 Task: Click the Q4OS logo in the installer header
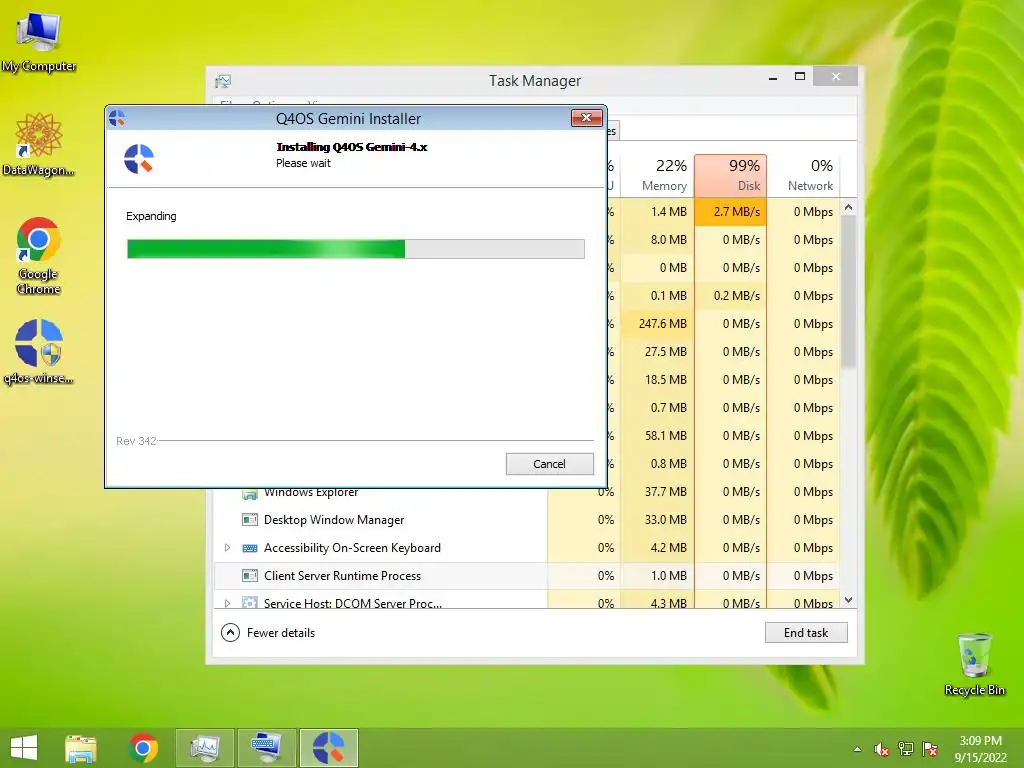tap(139, 159)
